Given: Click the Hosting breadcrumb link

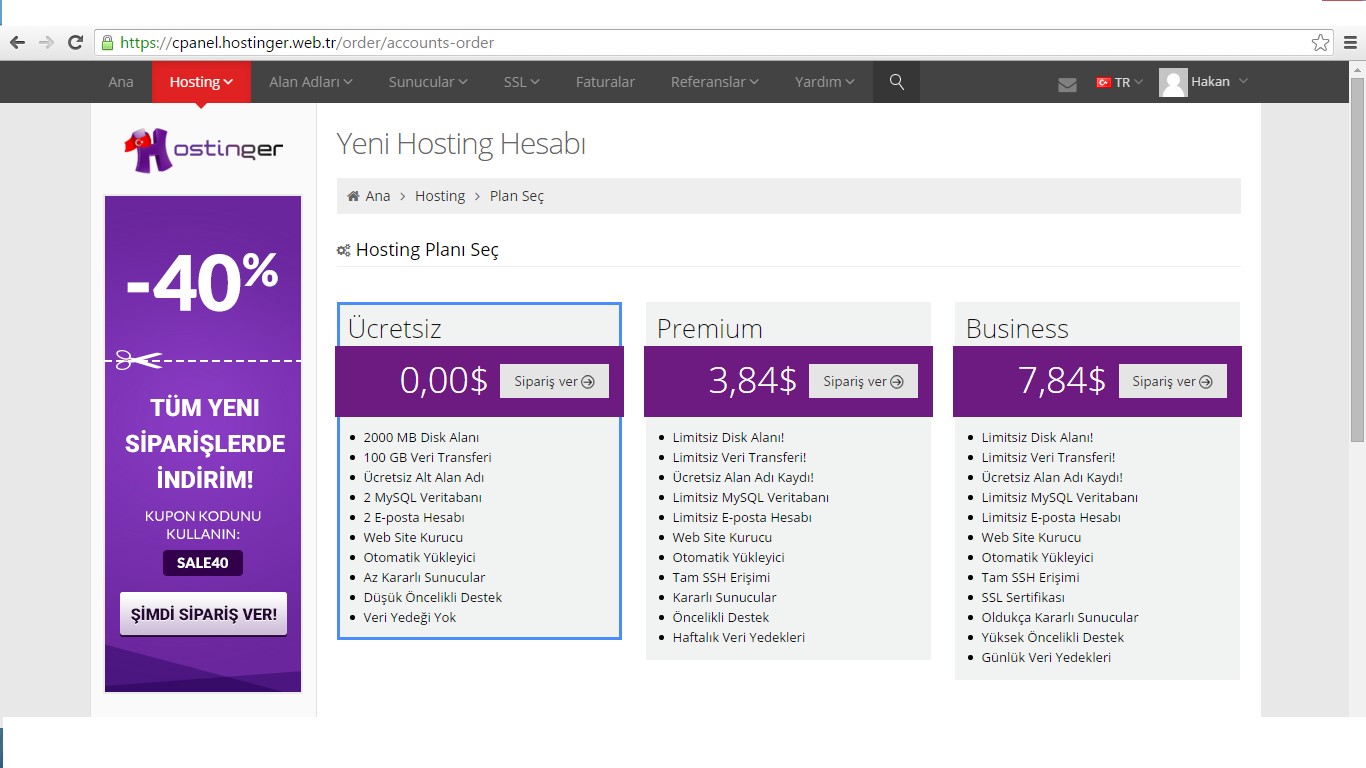Looking at the screenshot, I should pyautogui.click(x=440, y=196).
